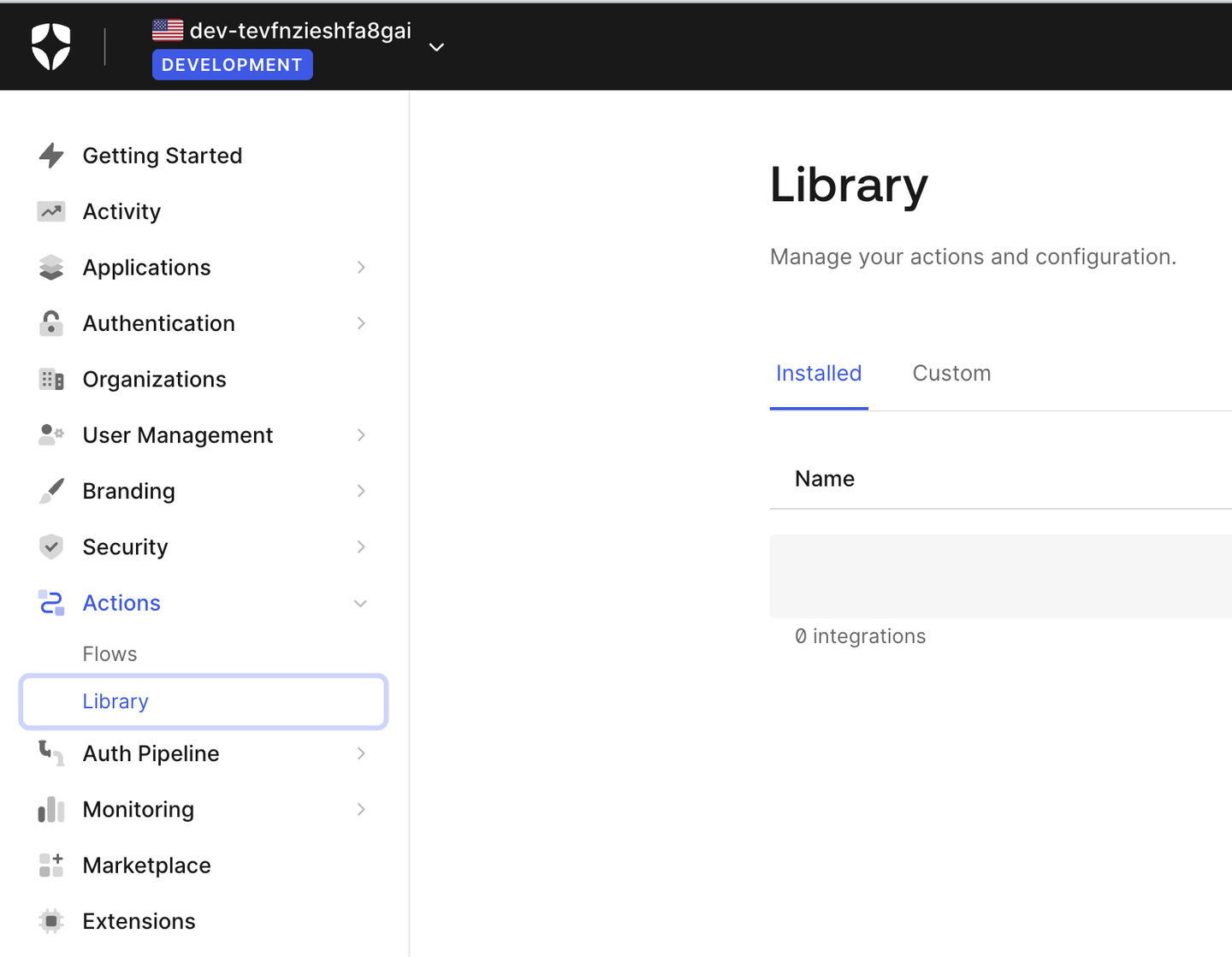Open Getting Started in the sidebar
The image size is (1232, 957).
click(x=163, y=156)
